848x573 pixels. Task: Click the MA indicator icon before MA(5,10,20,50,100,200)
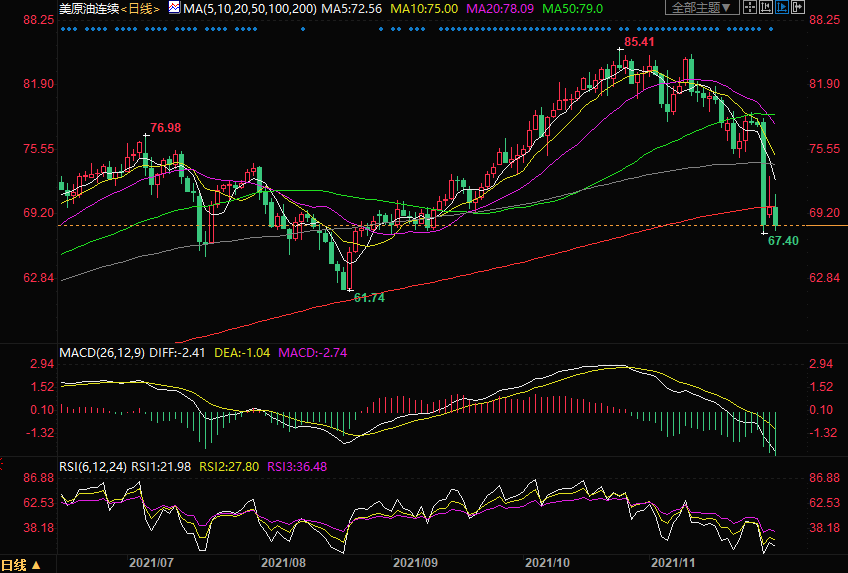pyautogui.click(x=174, y=8)
